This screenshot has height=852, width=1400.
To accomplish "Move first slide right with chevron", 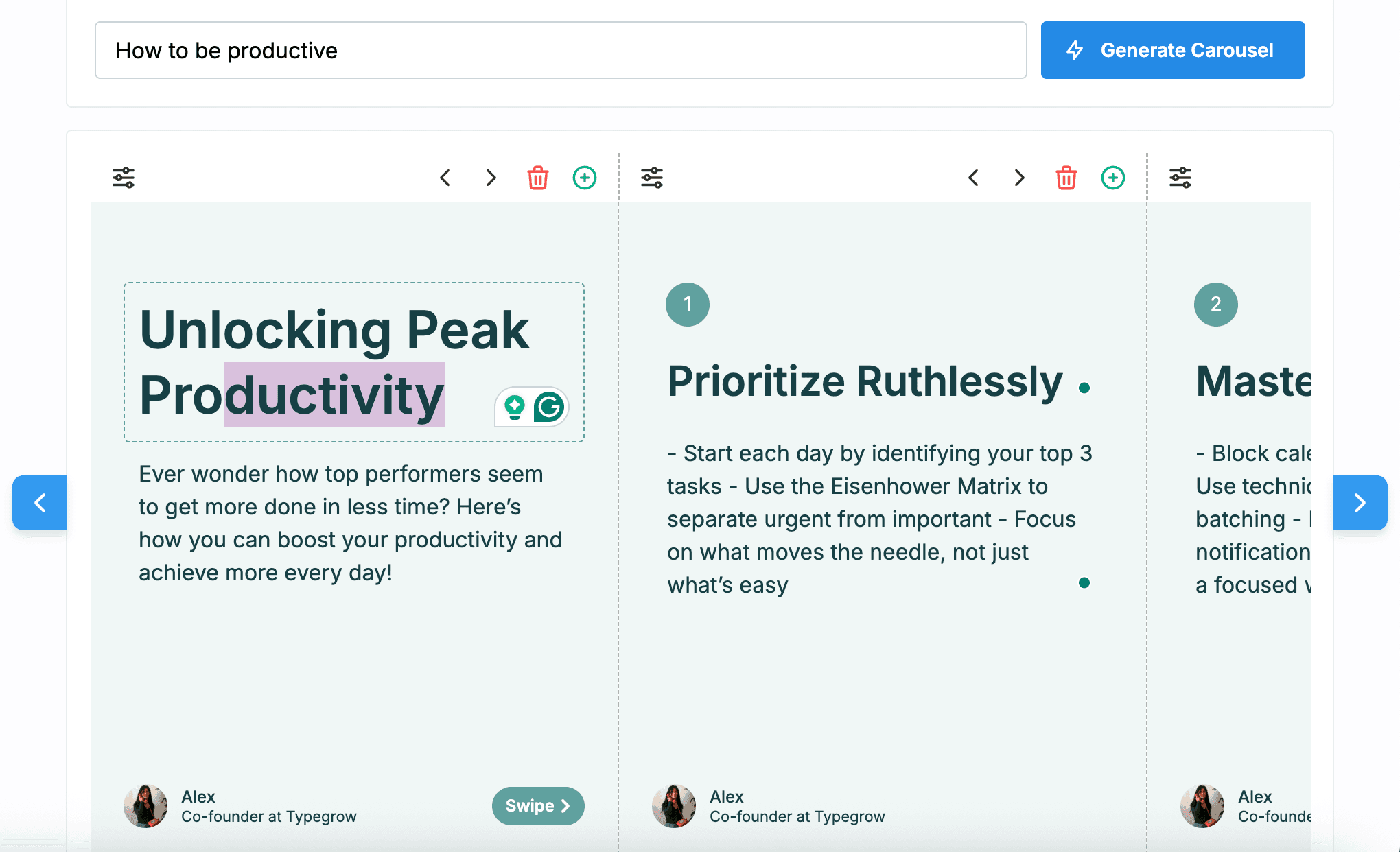I will coord(491,178).
